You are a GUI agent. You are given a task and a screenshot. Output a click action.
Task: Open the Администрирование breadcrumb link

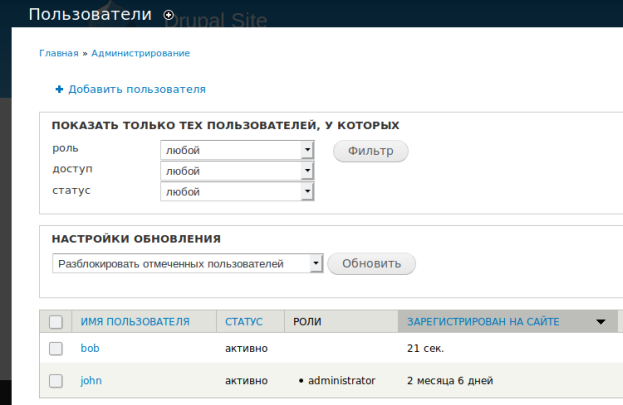(141, 53)
